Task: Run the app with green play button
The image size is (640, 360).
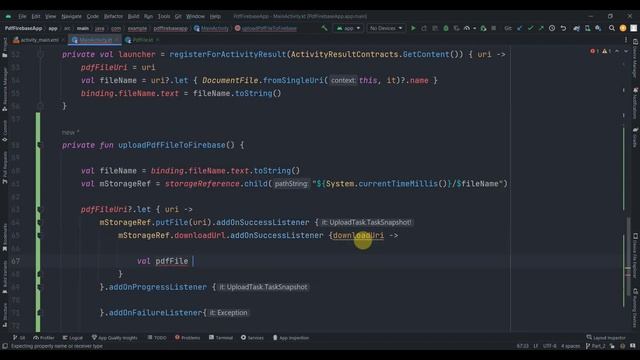Action: tap(413, 28)
